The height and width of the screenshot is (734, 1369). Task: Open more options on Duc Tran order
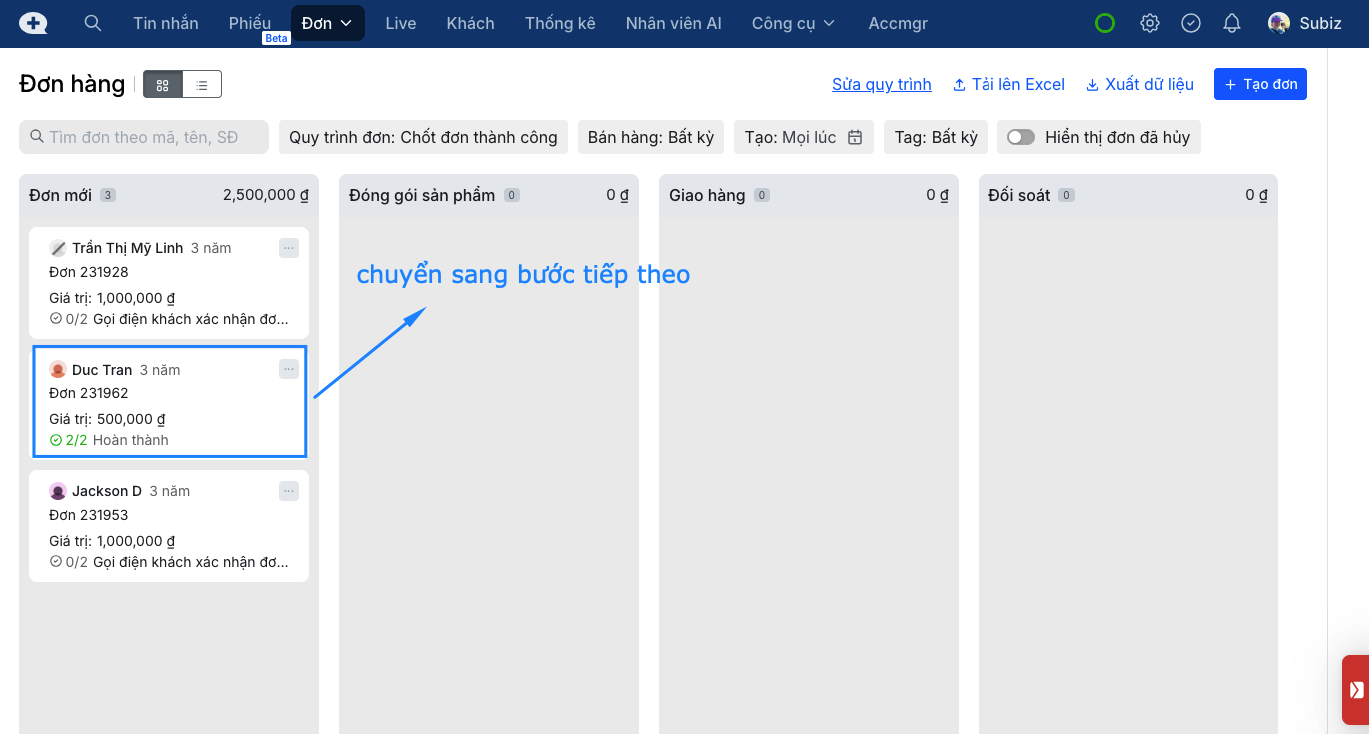click(x=289, y=369)
